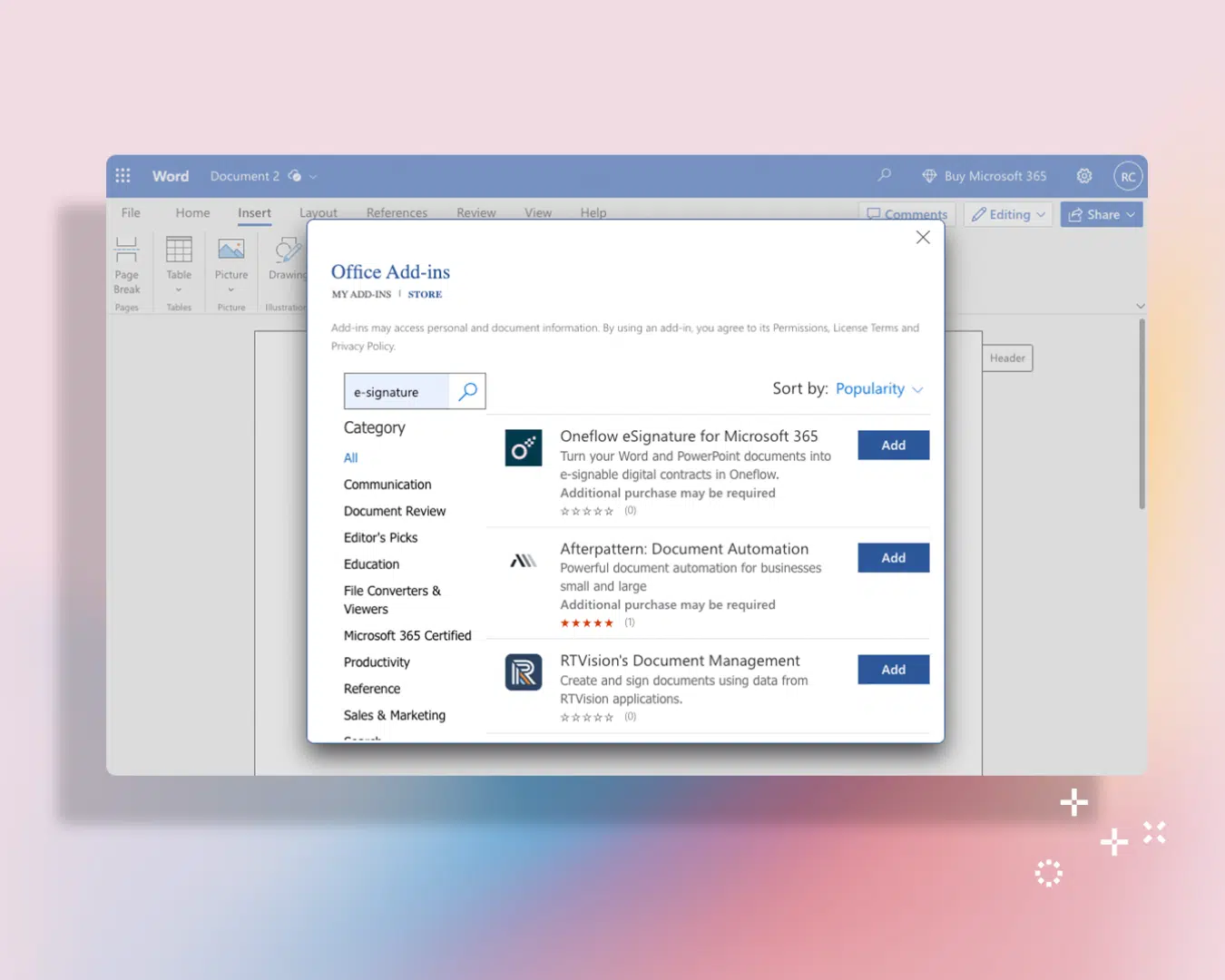Open Afterpattern: Document Automation title
This screenshot has width=1225, height=980.
click(x=684, y=549)
